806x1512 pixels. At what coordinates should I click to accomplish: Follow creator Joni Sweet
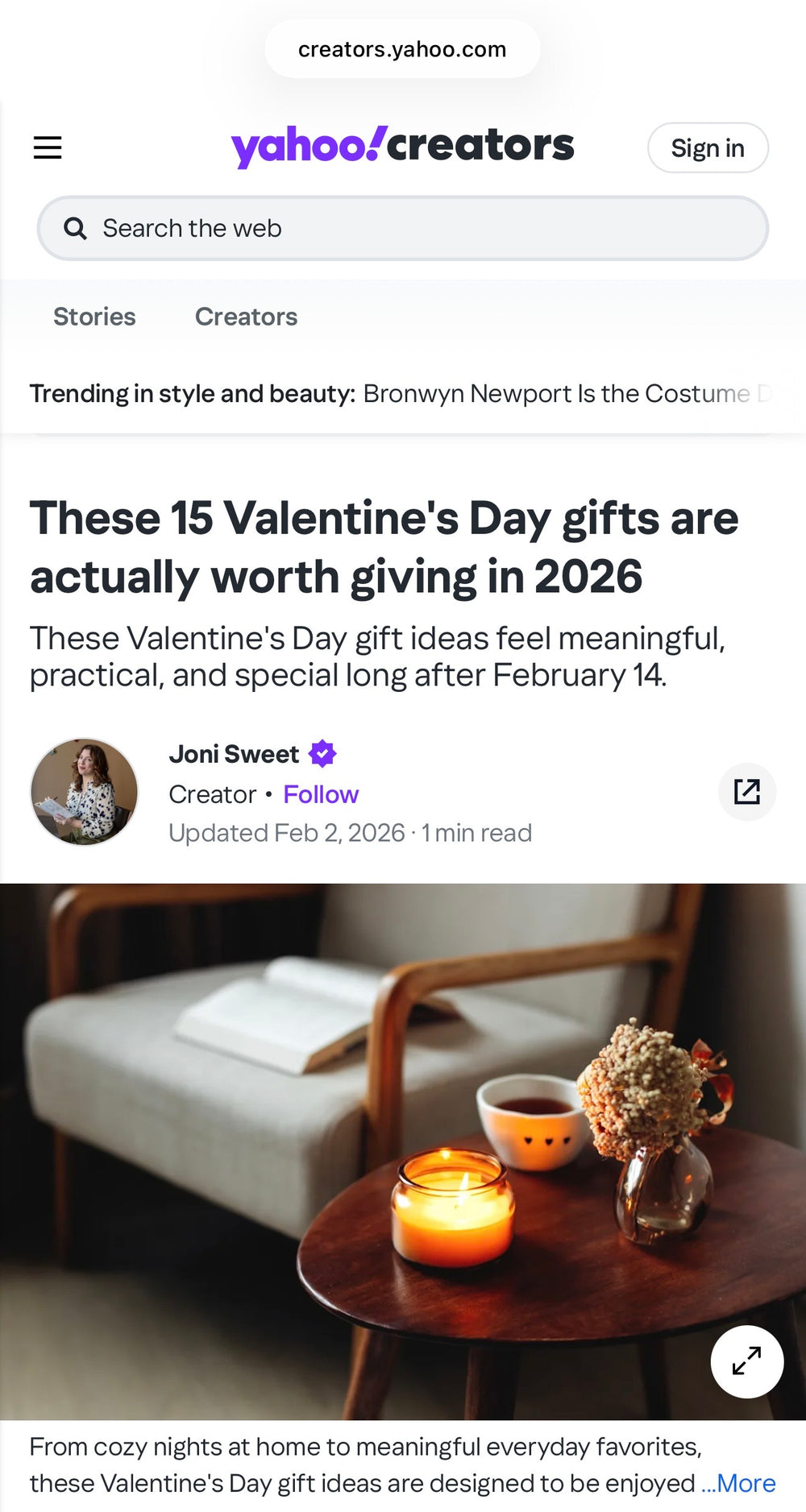(x=321, y=795)
